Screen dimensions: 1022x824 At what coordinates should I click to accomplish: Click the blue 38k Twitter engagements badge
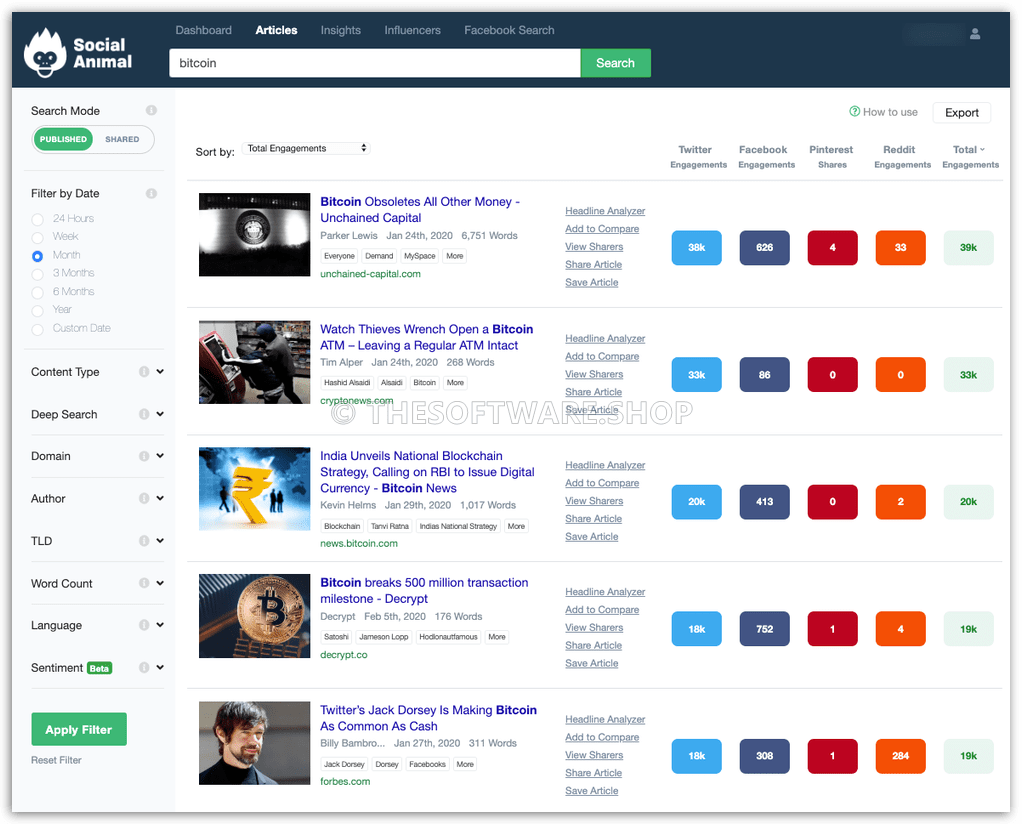696,248
